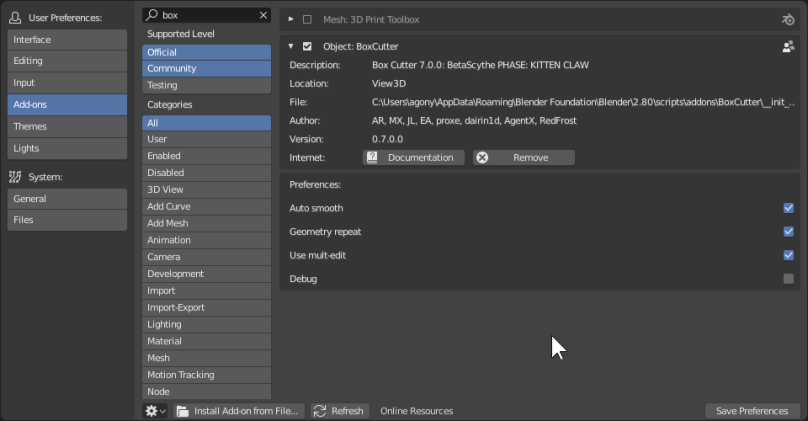The width and height of the screenshot is (808, 421).
Task: Click the System sliders icon
Action: 15,177
